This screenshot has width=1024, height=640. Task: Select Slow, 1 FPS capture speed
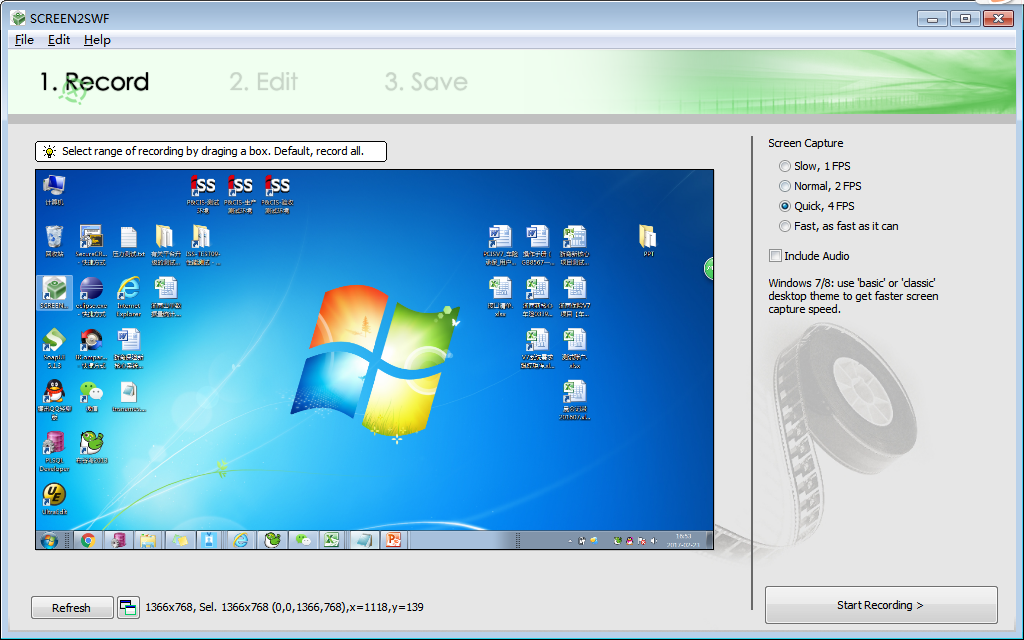point(814,166)
